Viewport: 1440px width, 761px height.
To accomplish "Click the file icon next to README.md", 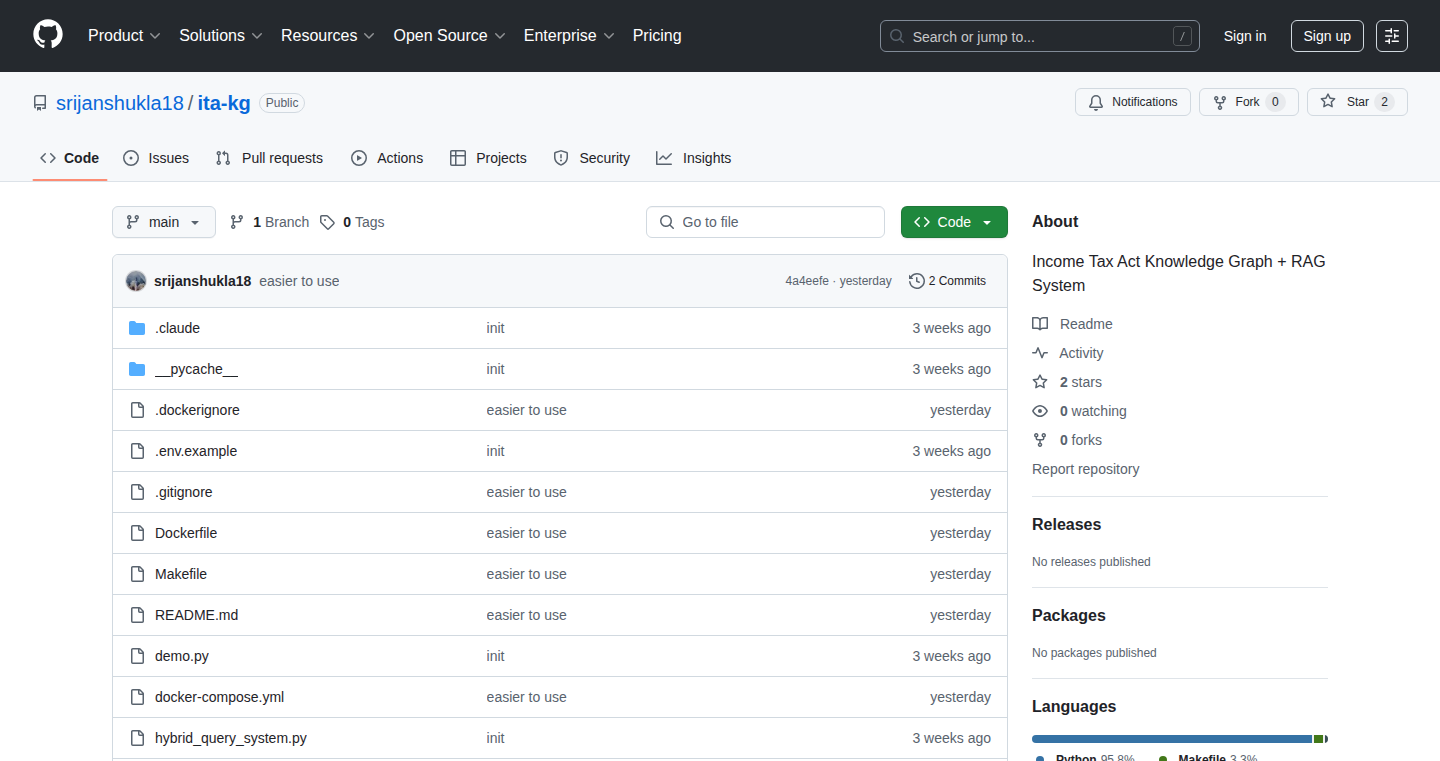I will coord(137,615).
